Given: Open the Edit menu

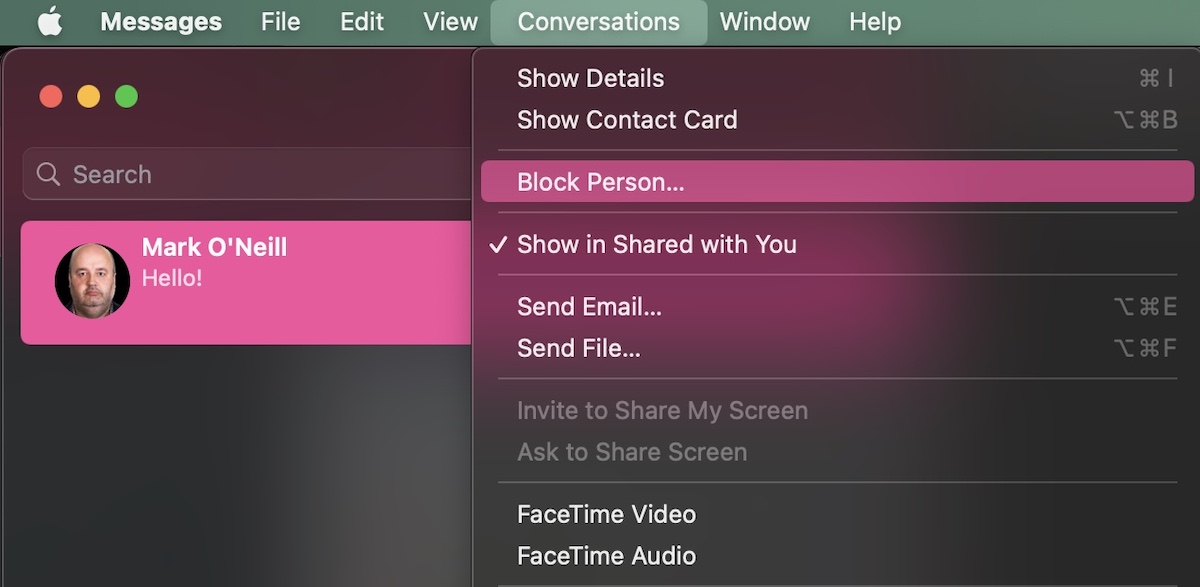Looking at the screenshot, I should click(x=362, y=22).
